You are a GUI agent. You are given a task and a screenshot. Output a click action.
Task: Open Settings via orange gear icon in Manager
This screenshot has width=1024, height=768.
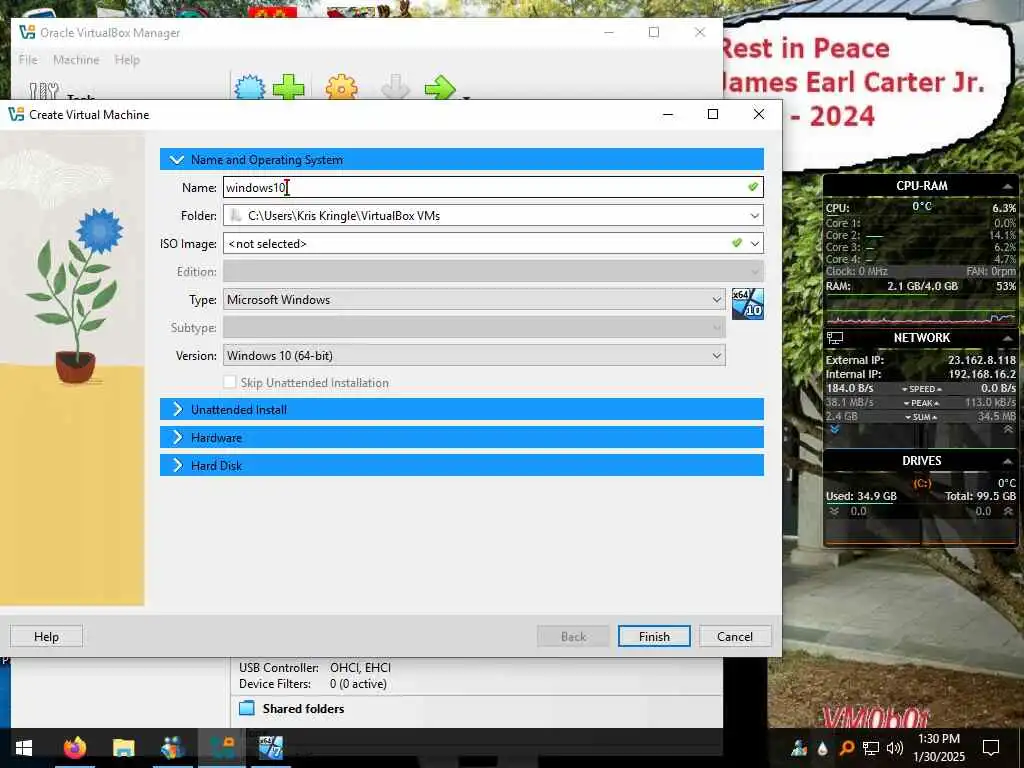coord(342,87)
